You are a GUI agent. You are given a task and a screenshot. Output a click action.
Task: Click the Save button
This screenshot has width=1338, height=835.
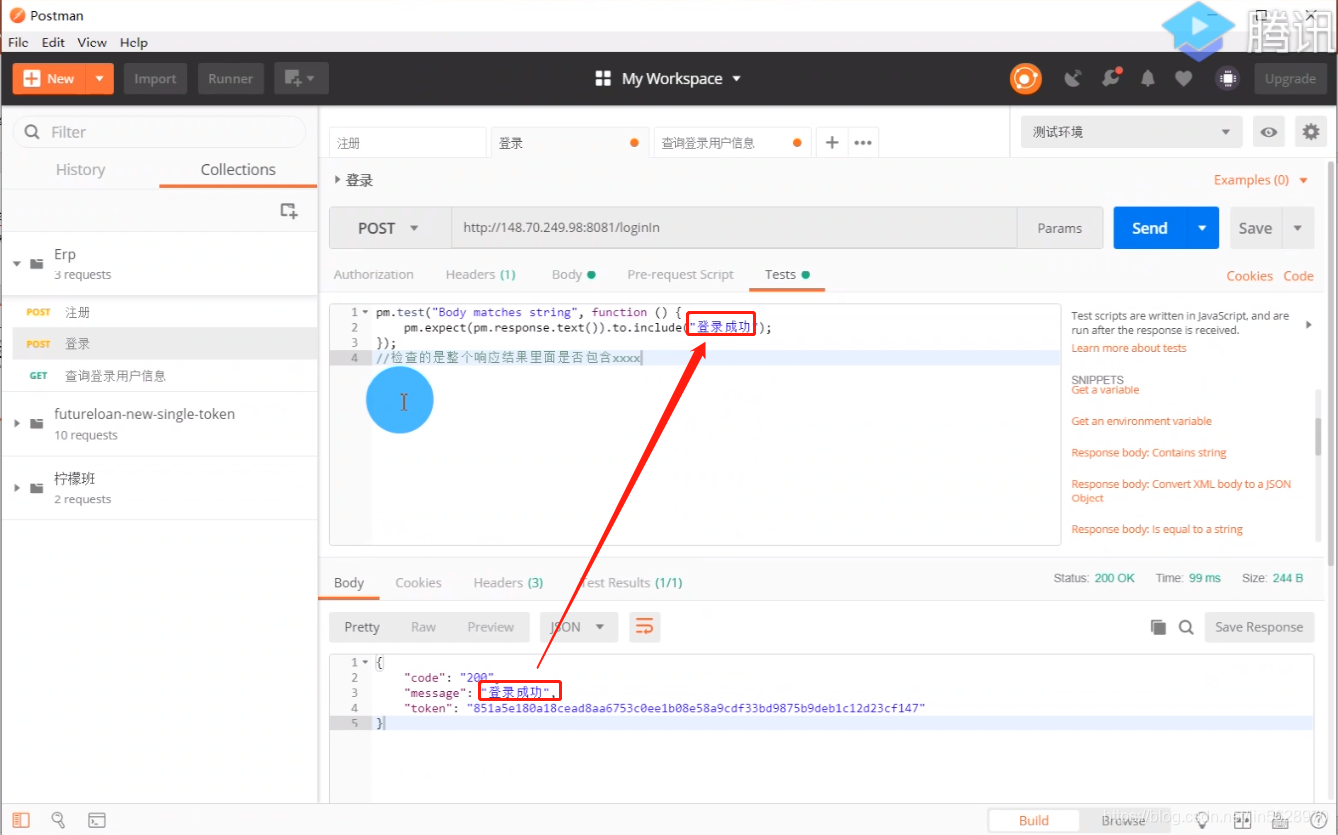pyautogui.click(x=1255, y=228)
